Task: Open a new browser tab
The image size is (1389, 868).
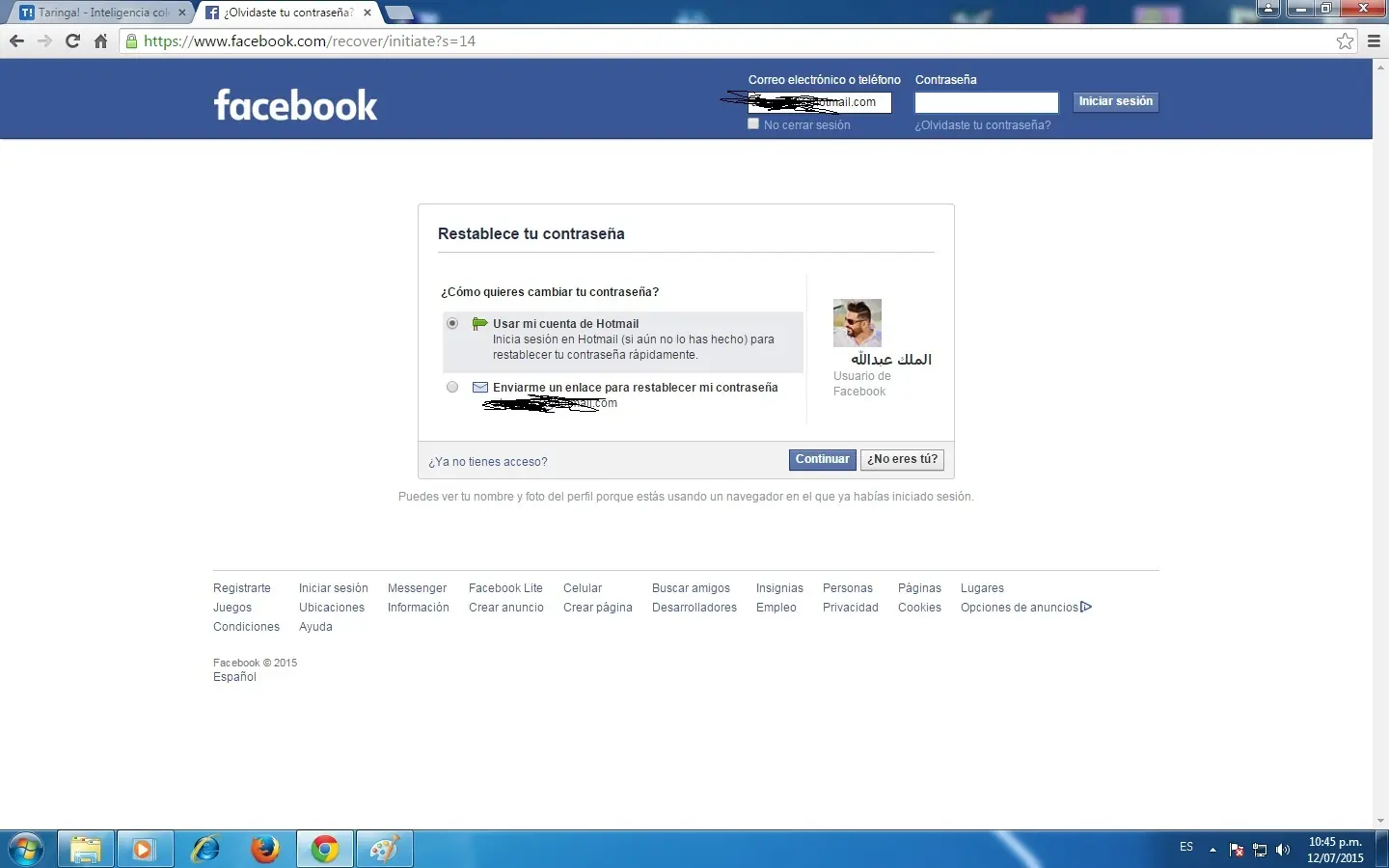Action: pos(398,13)
